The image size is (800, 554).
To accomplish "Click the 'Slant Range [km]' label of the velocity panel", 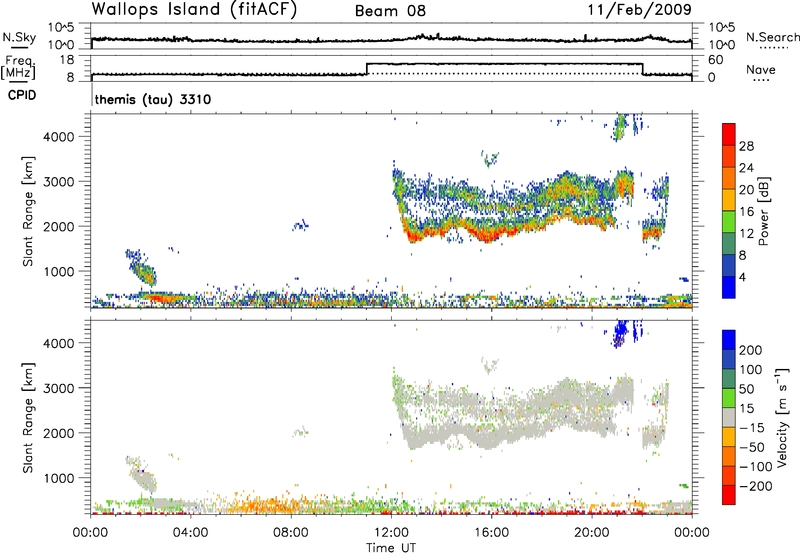I will click(28, 417).
